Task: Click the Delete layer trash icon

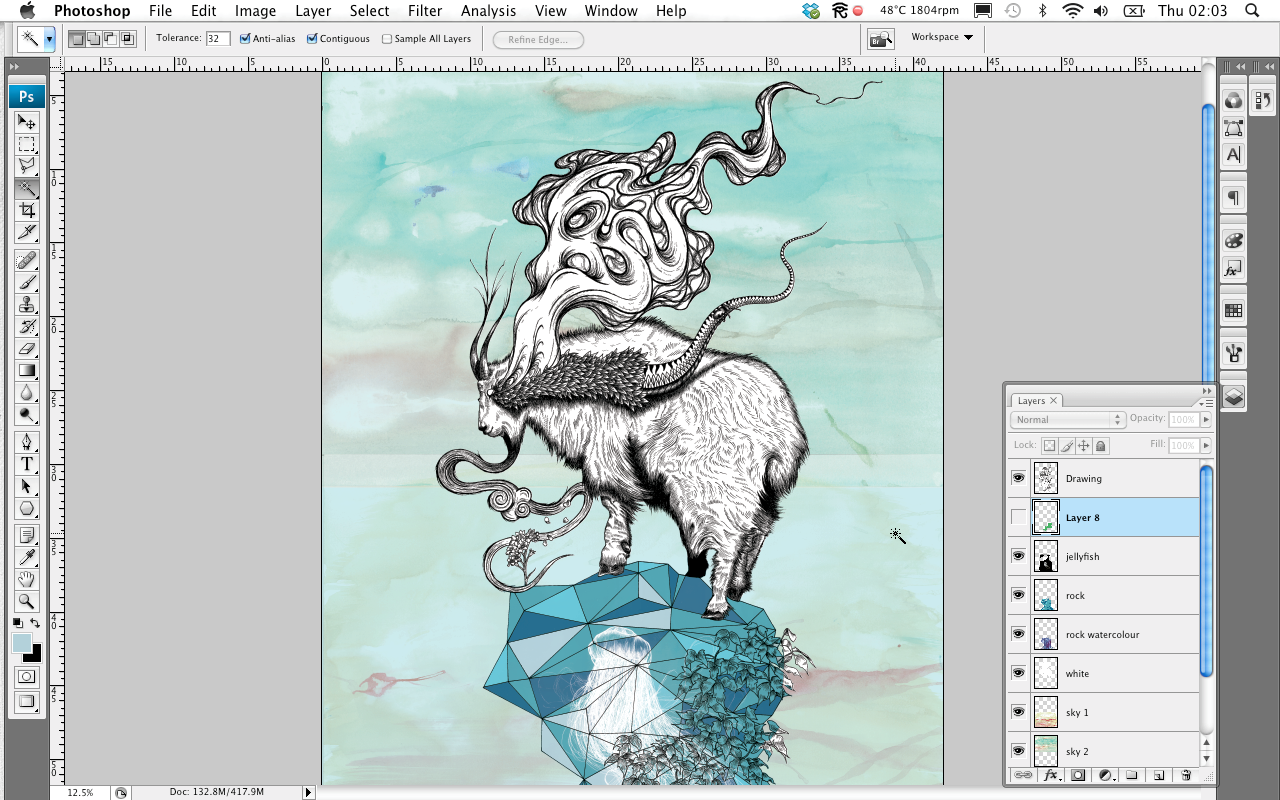Action: [1186, 775]
